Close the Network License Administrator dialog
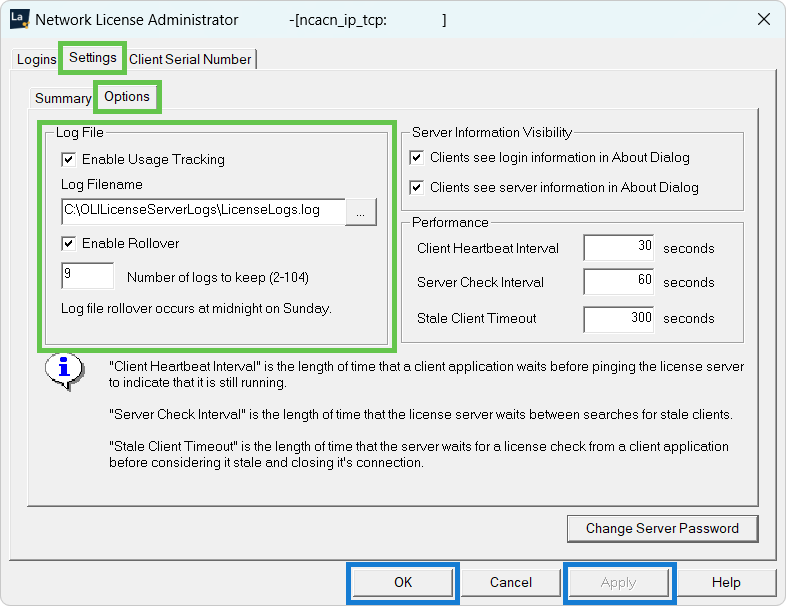Screen dimensions: 786x606 point(763,20)
